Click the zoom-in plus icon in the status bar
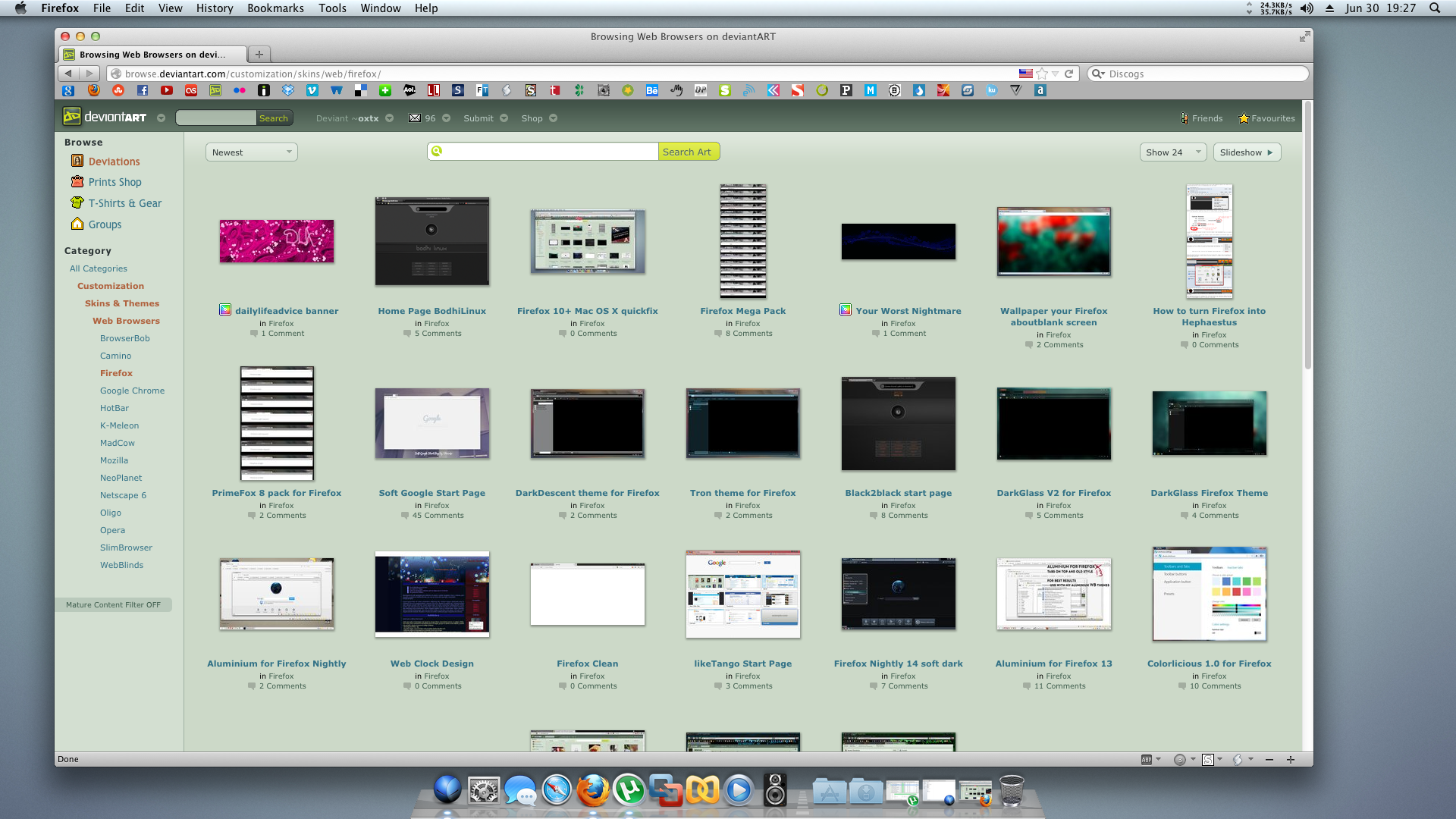 1291,759
